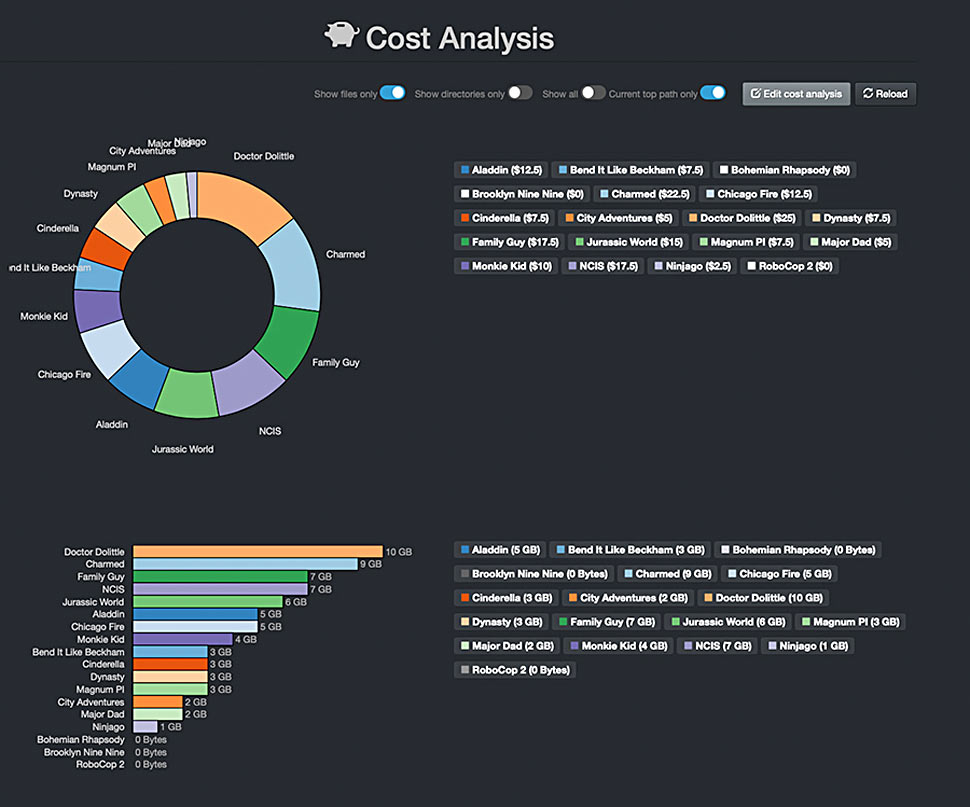Click the Family Guy 7 GB bar
Image resolution: width=970 pixels, height=807 pixels.
[x=220, y=576]
